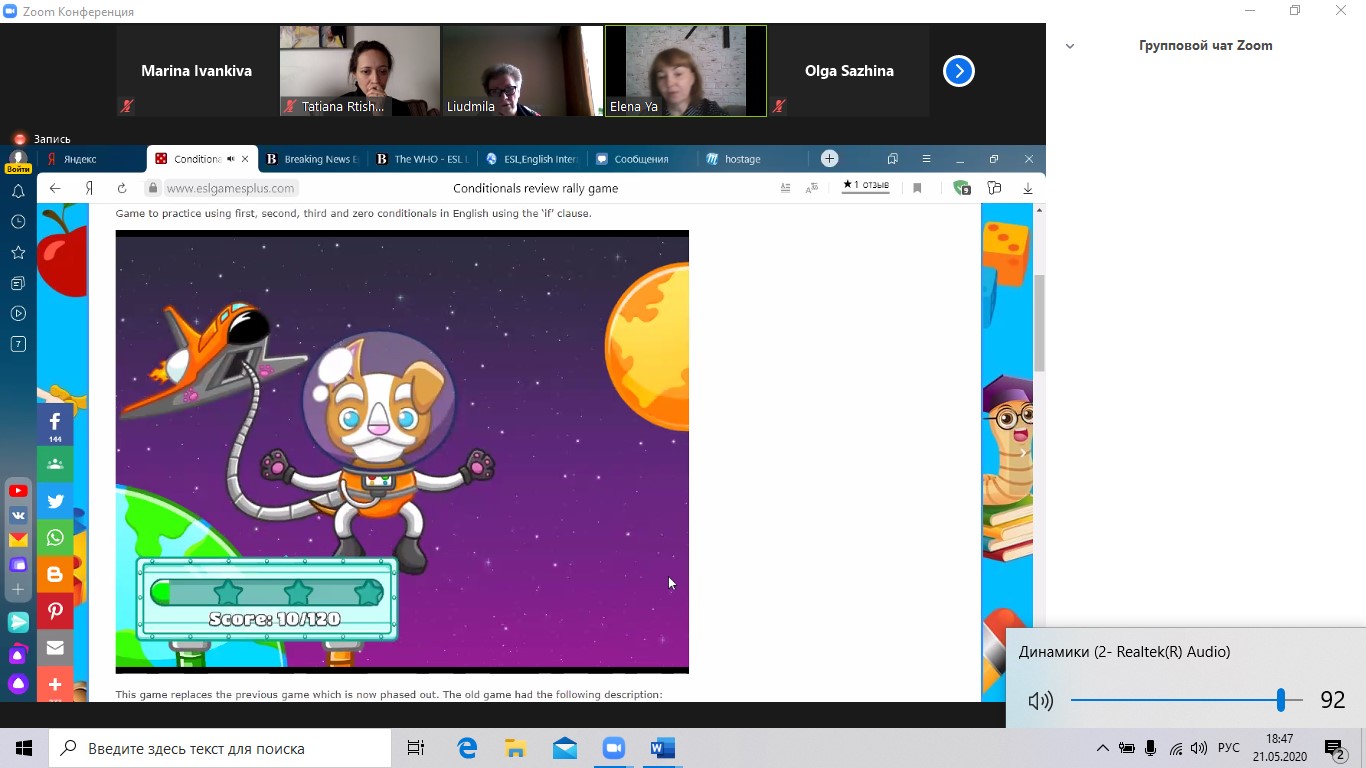This screenshot has width=1366, height=768.
Task: Bookmark the current page
Action: pos(917,188)
